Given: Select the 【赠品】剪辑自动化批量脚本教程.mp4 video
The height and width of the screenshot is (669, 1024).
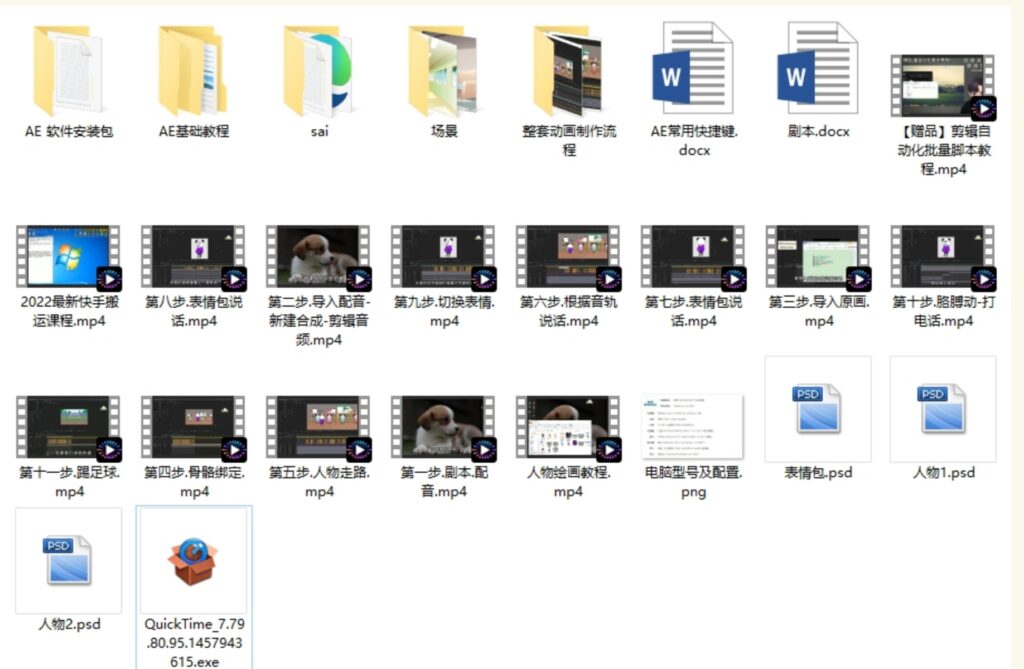Looking at the screenshot, I should pos(943,87).
